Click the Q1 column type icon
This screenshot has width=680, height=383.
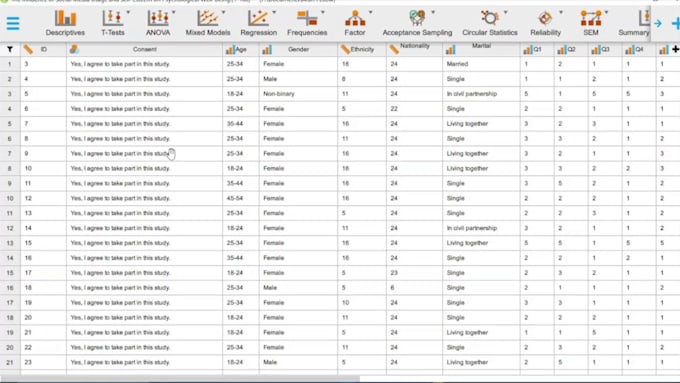tap(528, 50)
